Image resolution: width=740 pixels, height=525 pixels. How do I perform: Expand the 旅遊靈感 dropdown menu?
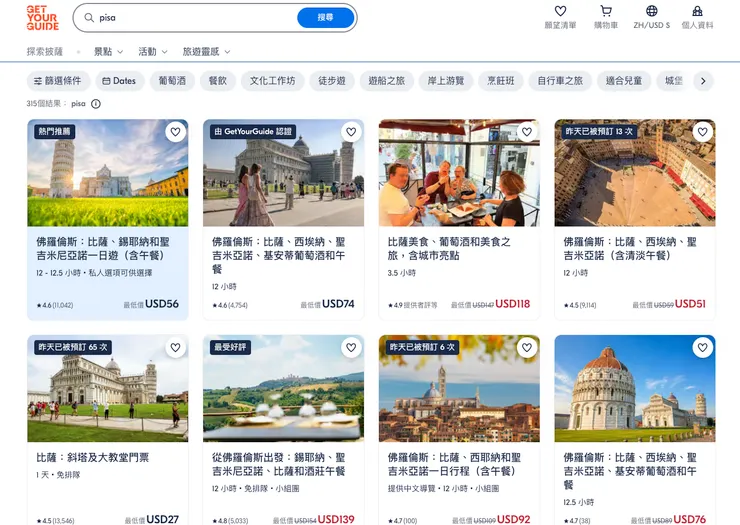[206, 51]
